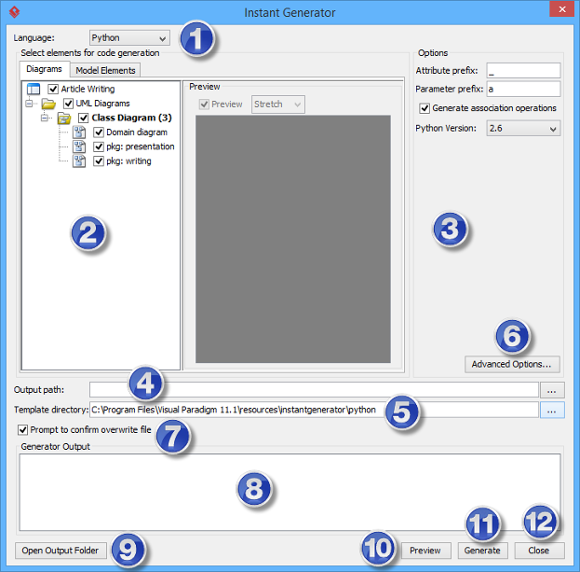The height and width of the screenshot is (572, 580).
Task: Click the Generate button
Action: click(x=482, y=550)
